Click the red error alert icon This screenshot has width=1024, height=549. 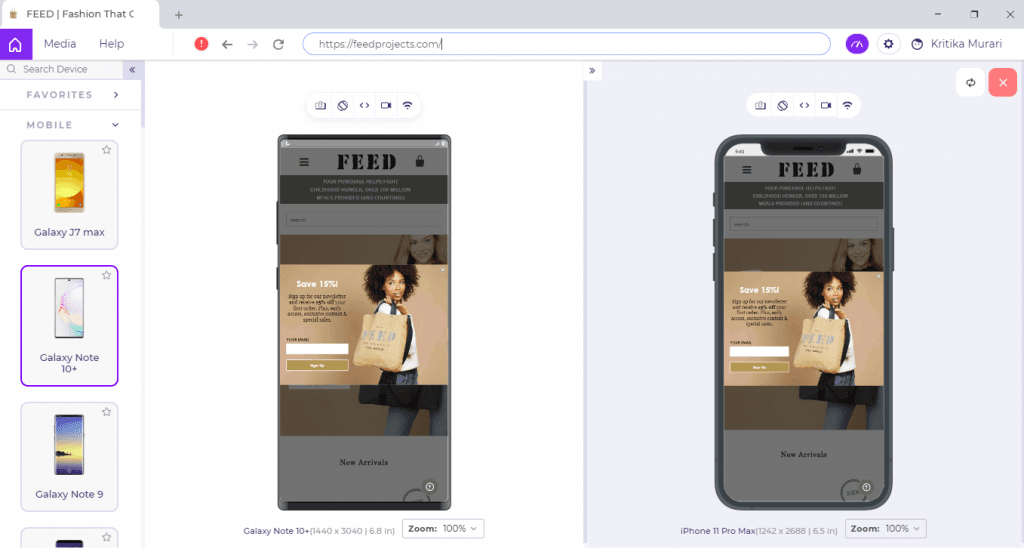click(x=201, y=44)
